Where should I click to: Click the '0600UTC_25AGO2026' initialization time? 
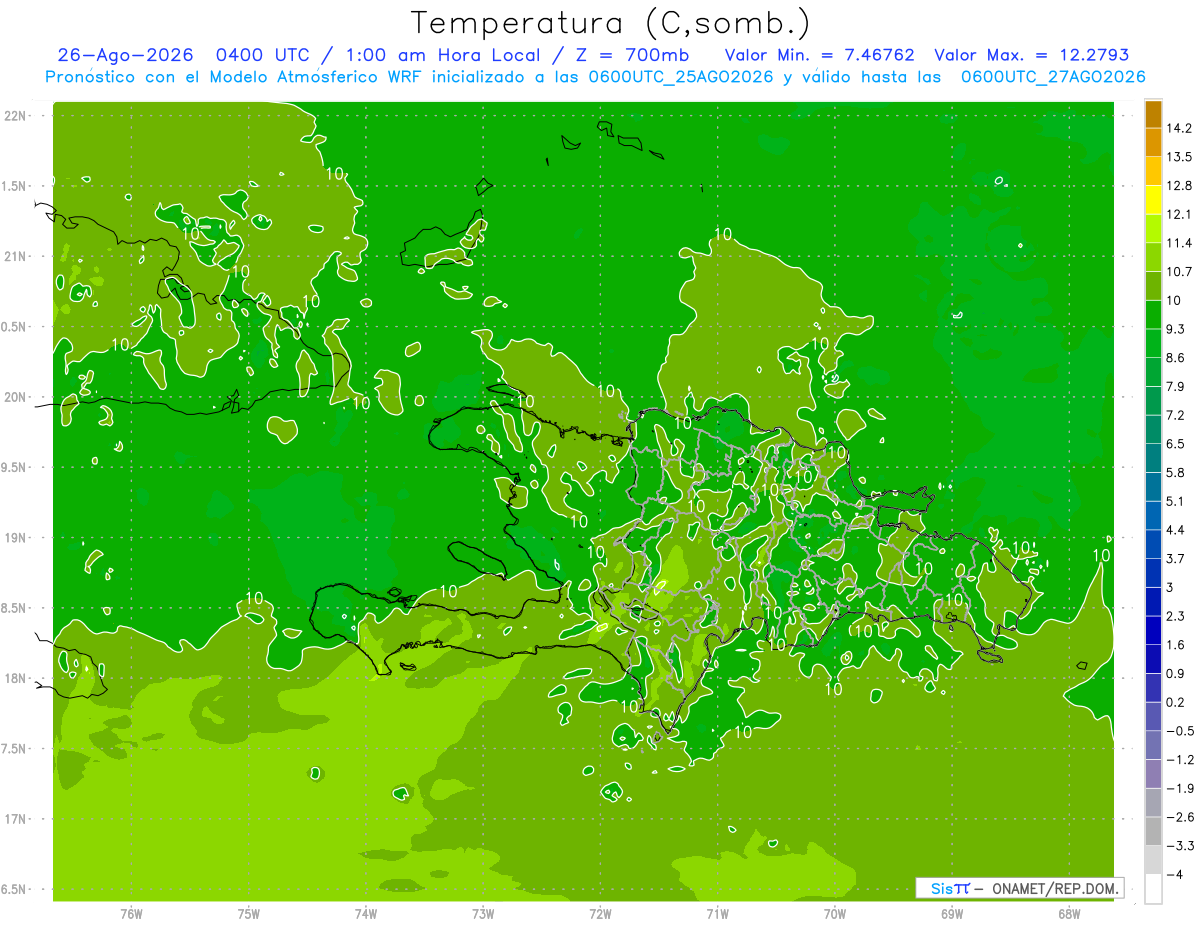(681, 77)
